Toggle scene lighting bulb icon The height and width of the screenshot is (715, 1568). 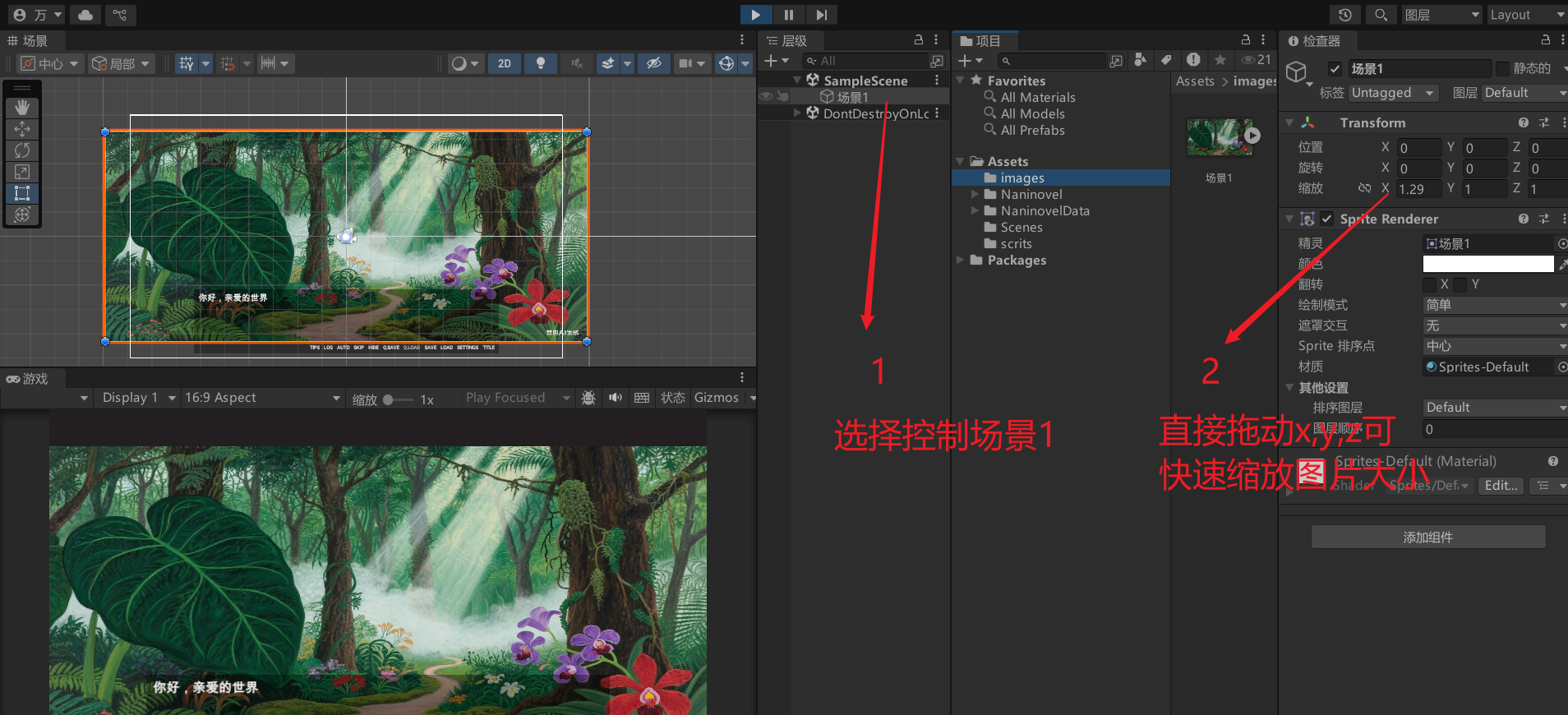point(540,63)
